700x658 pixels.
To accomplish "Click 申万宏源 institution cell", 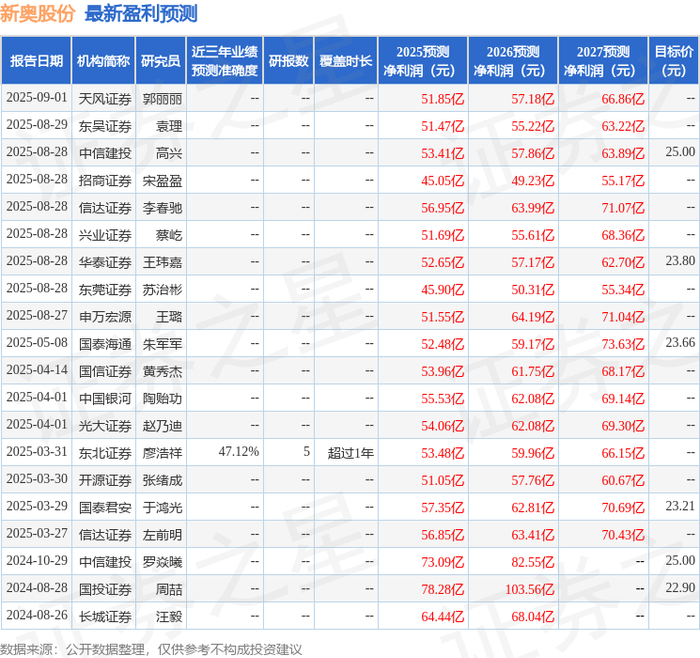I will point(105,317).
